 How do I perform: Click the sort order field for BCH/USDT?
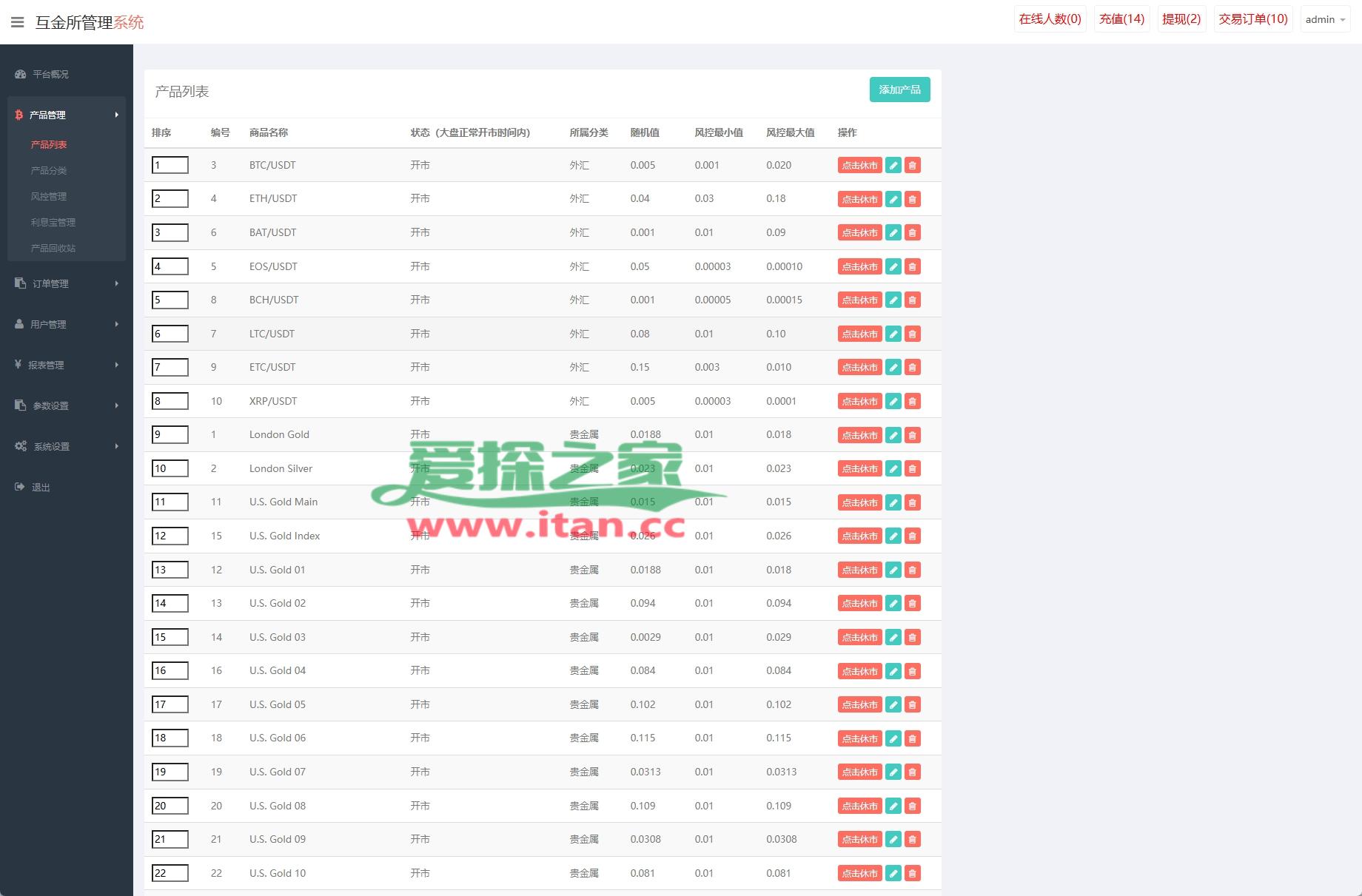tap(170, 300)
